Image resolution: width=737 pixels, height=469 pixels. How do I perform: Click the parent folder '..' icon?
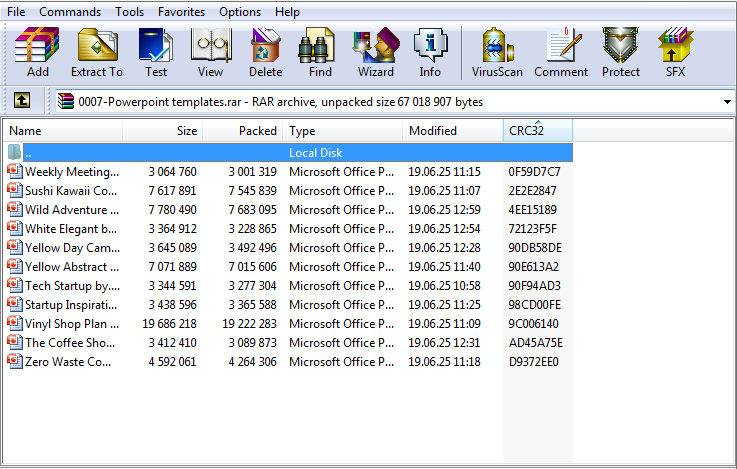coord(15,152)
